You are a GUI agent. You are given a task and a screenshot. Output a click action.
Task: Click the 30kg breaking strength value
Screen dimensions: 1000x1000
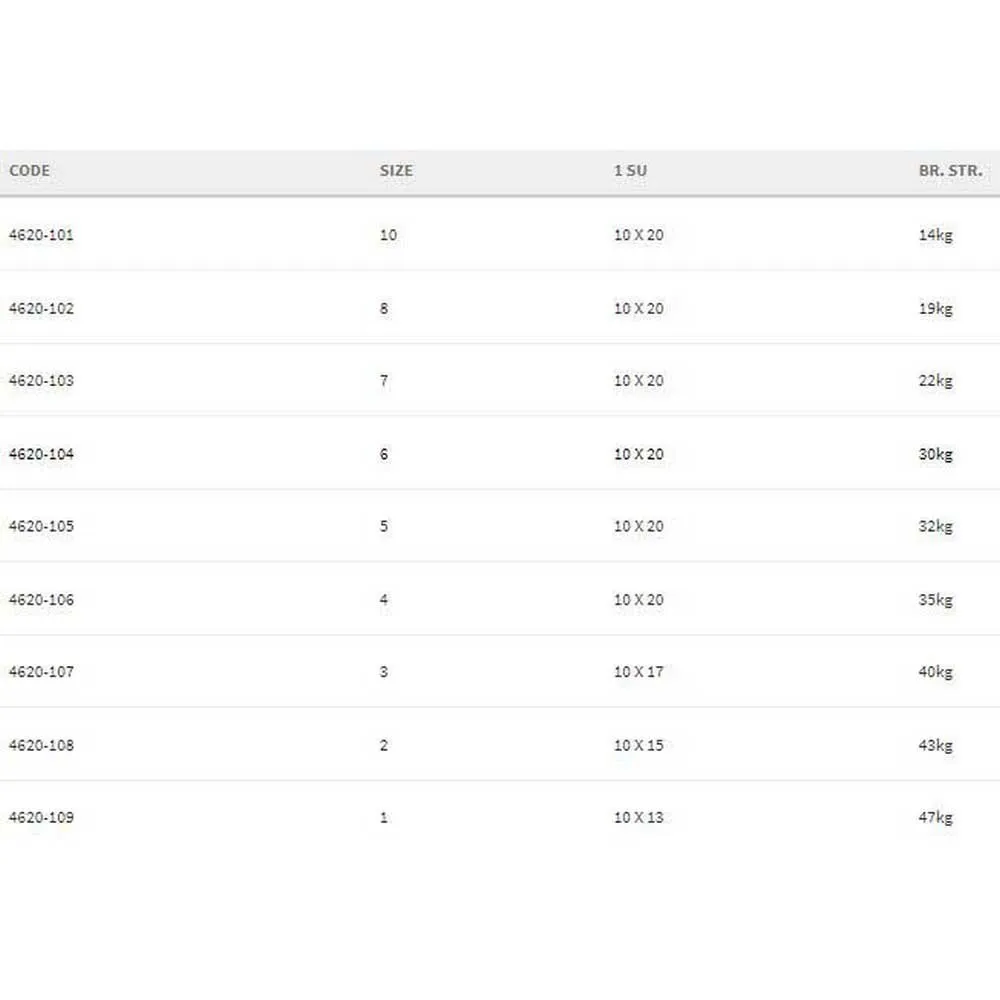pos(936,454)
